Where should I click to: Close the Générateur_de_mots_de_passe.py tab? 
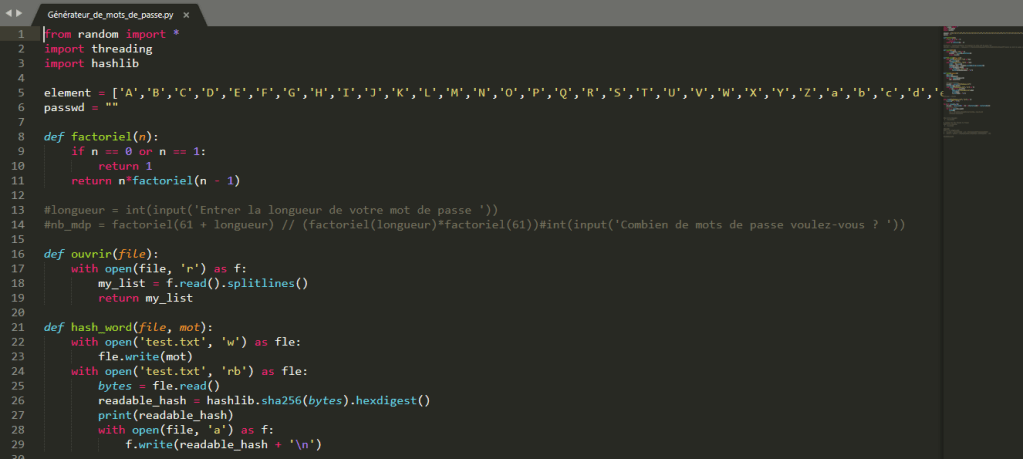tap(186, 15)
